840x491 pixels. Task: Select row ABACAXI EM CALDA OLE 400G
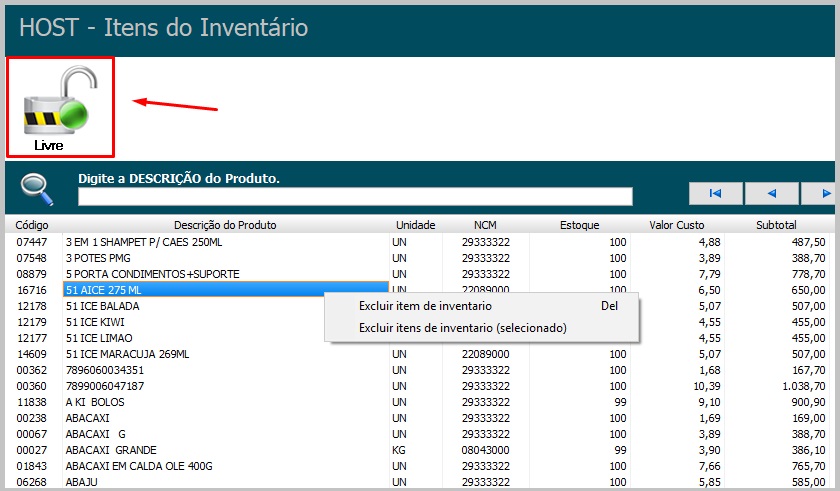(x=417, y=466)
